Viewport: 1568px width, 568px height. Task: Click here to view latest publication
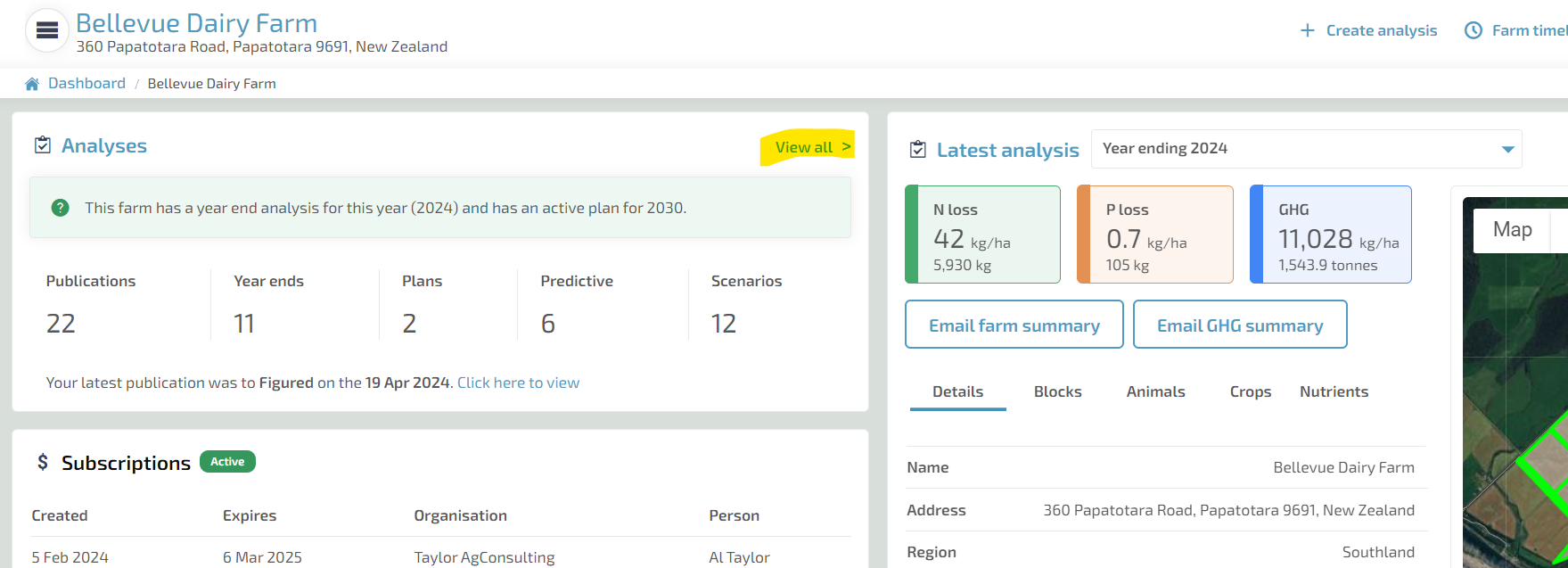[518, 383]
